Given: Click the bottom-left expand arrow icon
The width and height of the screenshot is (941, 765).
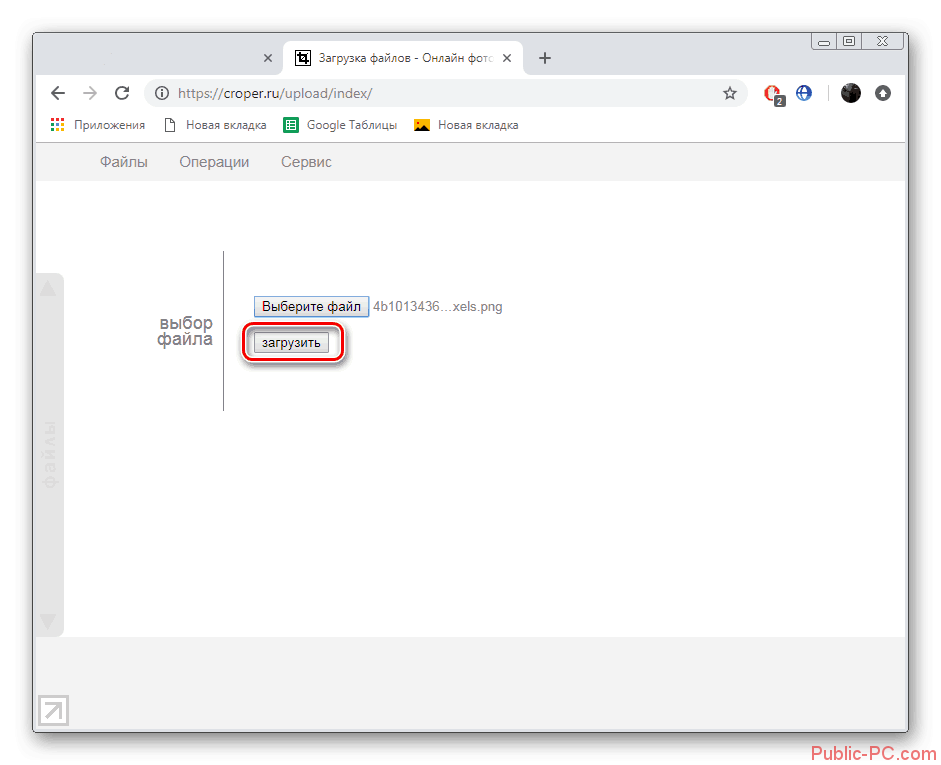Looking at the screenshot, I should (53, 710).
